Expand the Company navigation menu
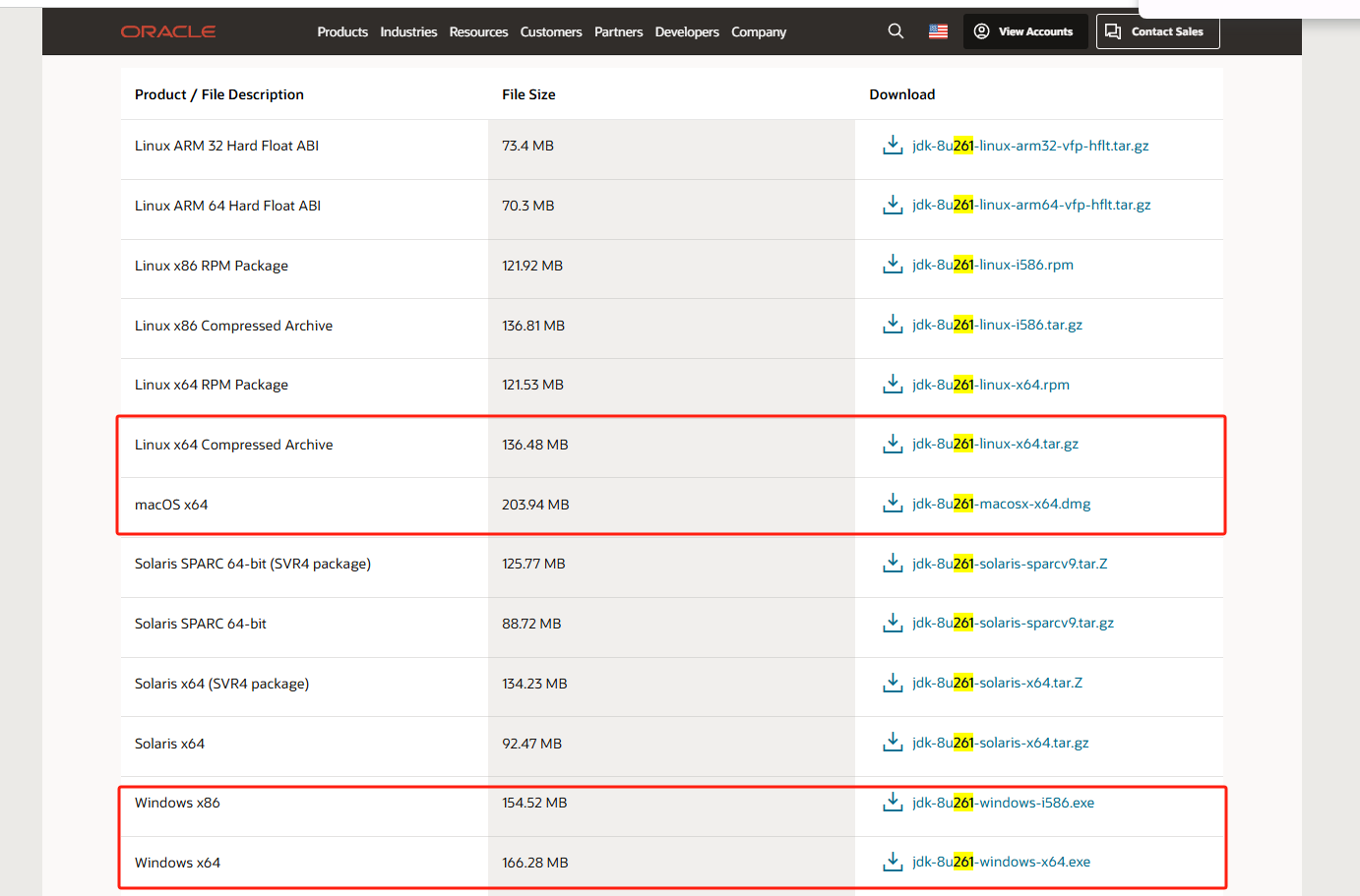The height and width of the screenshot is (896, 1360). click(x=759, y=31)
